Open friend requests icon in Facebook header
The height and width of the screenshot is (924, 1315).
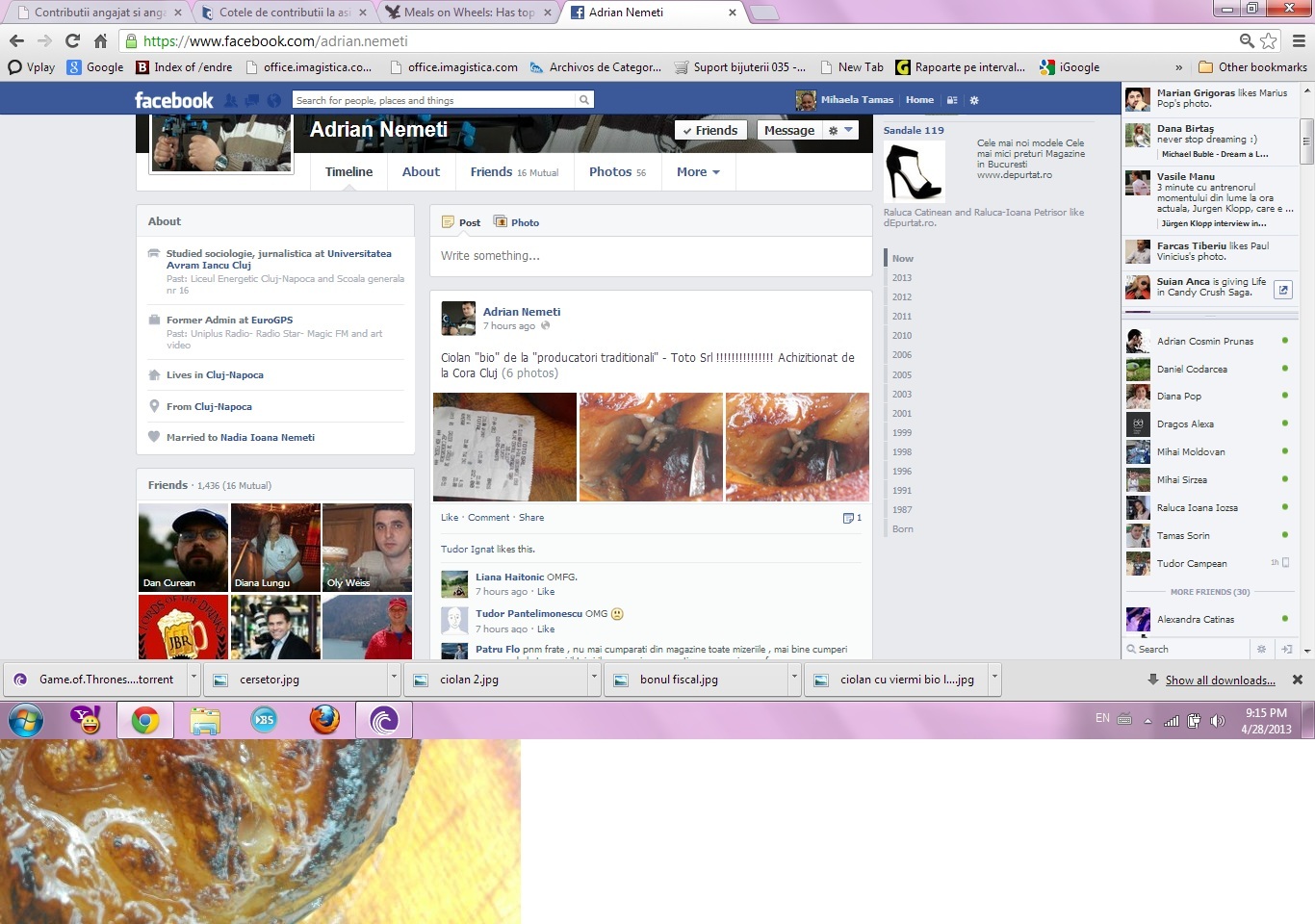pyautogui.click(x=231, y=100)
